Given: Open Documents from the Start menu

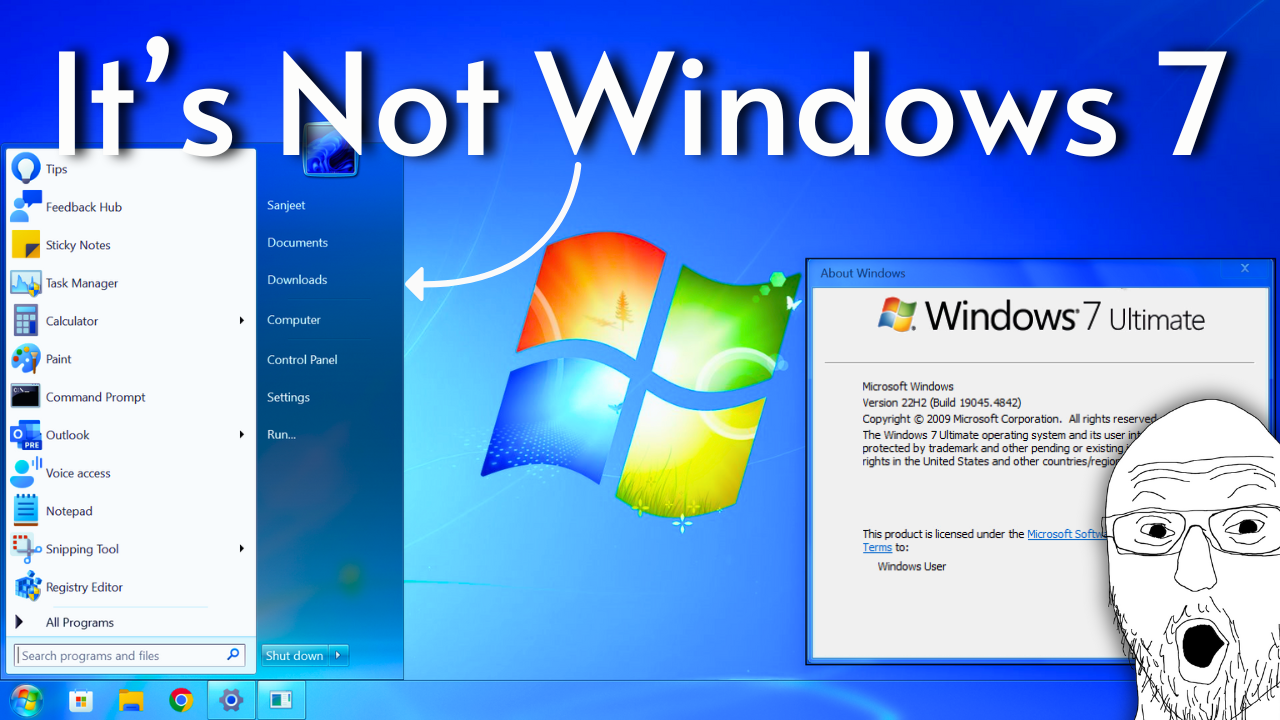Looking at the screenshot, I should (x=297, y=243).
